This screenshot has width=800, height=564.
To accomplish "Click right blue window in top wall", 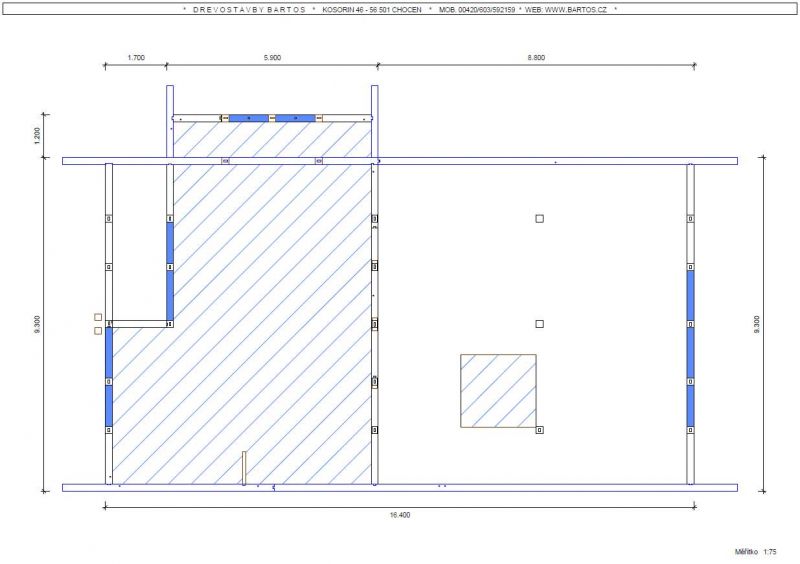I will click(295, 118).
